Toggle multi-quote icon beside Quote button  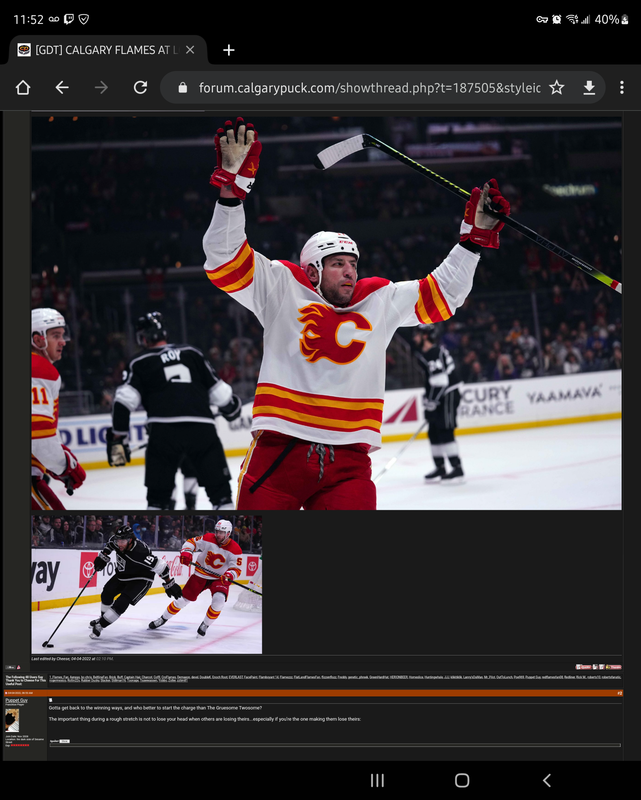(595, 667)
